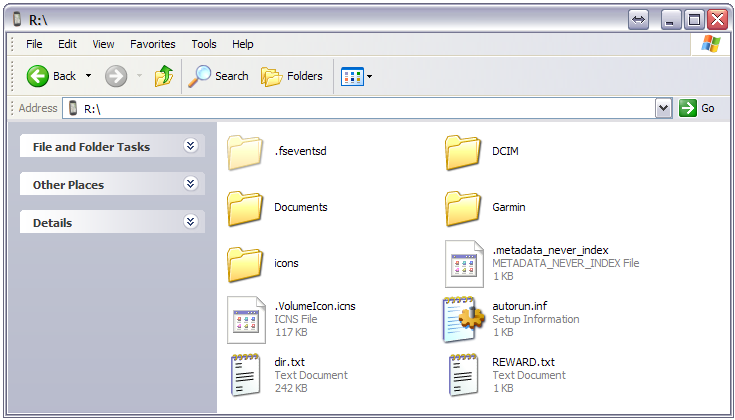The height and width of the screenshot is (420, 735).
Task: Open Back history dropdown arrow
Action: coord(88,76)
